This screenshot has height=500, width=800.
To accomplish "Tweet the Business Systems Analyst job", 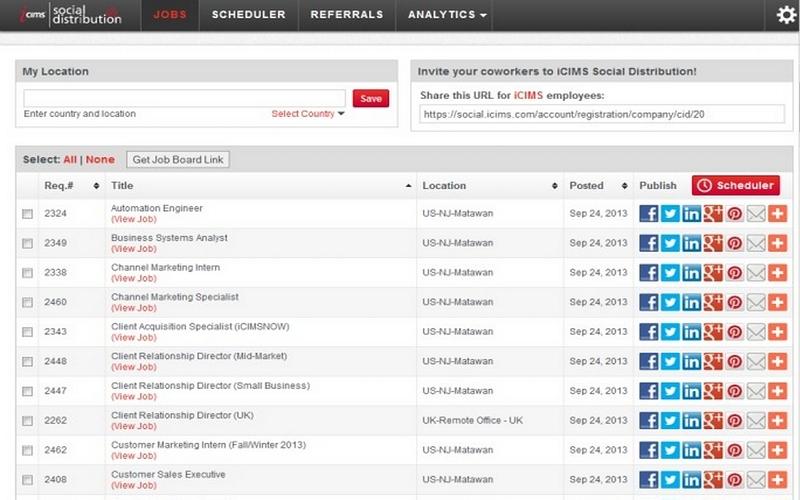I will coord(670,243).
